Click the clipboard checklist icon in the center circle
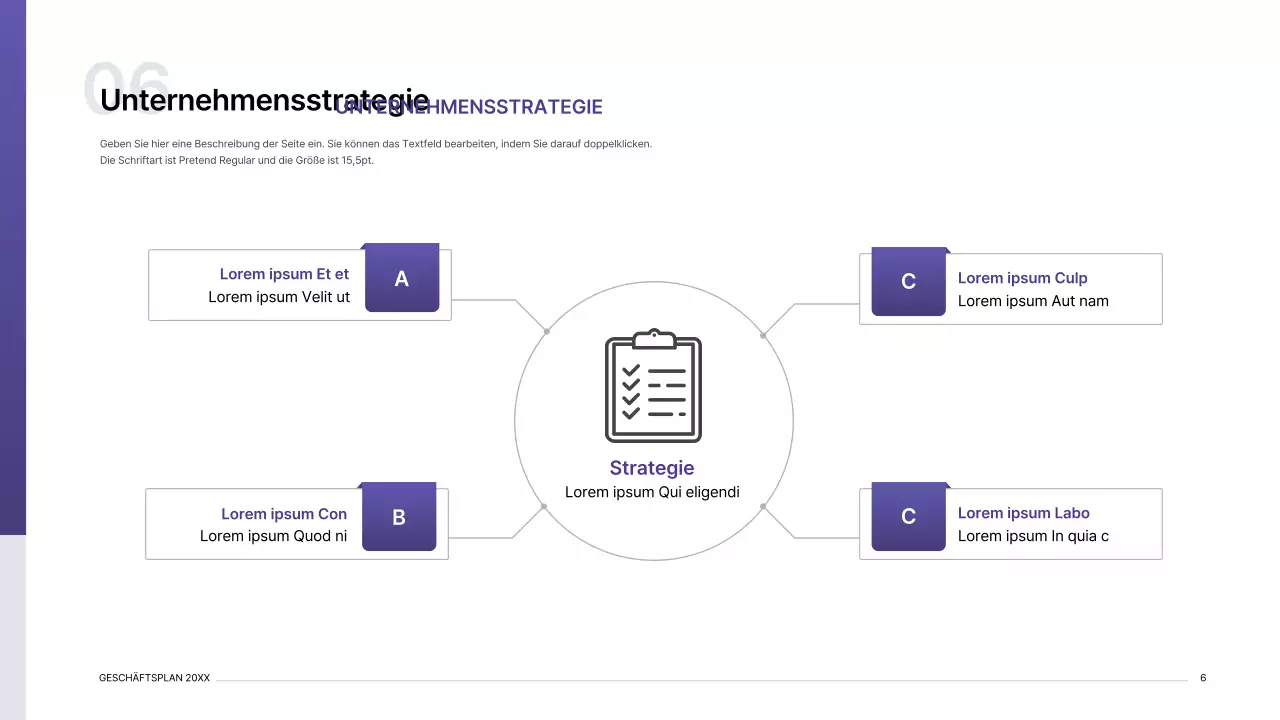 click(652, 388)
